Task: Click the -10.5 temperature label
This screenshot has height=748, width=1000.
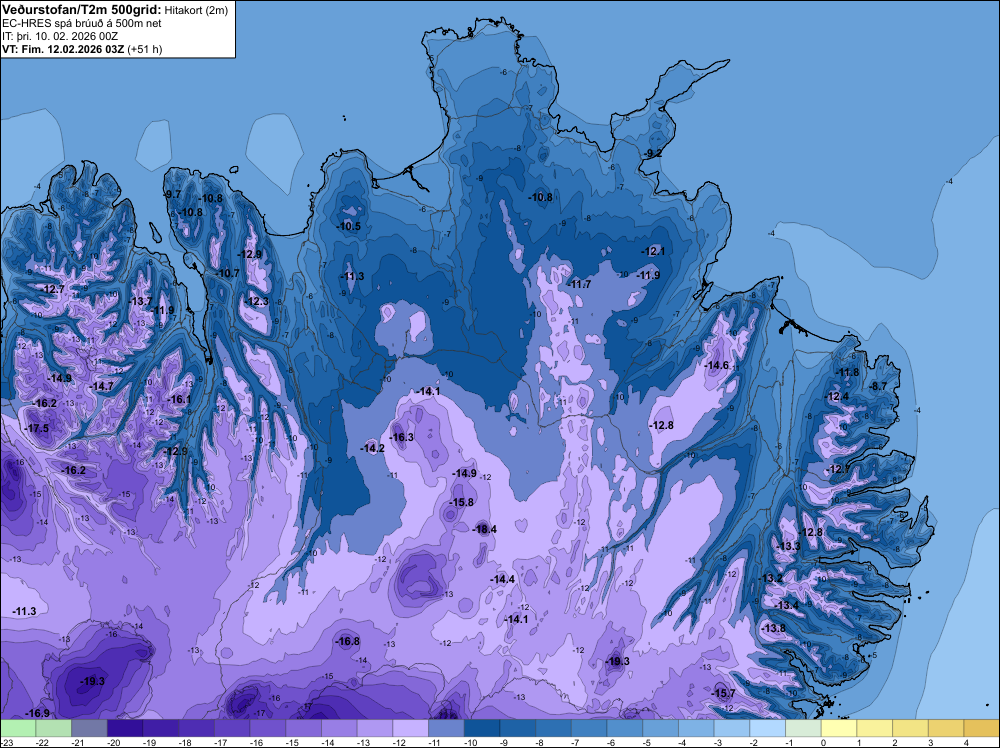Action: pos(349,226)
